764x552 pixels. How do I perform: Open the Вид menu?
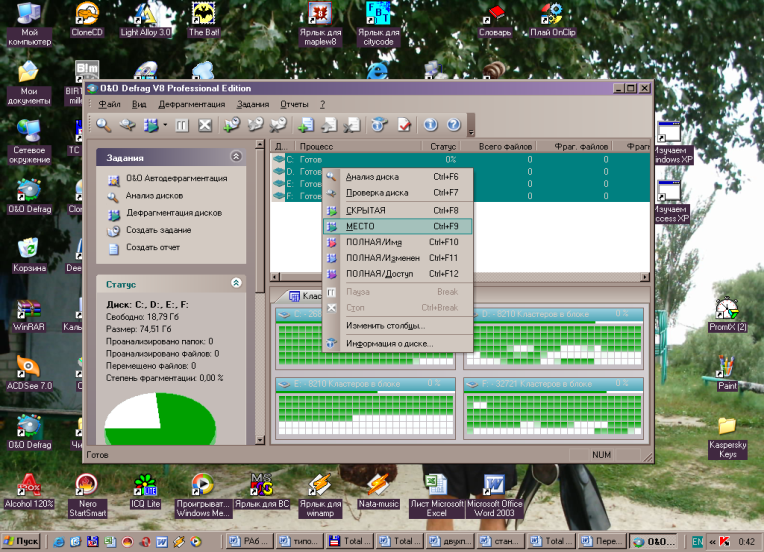[139, 104]
